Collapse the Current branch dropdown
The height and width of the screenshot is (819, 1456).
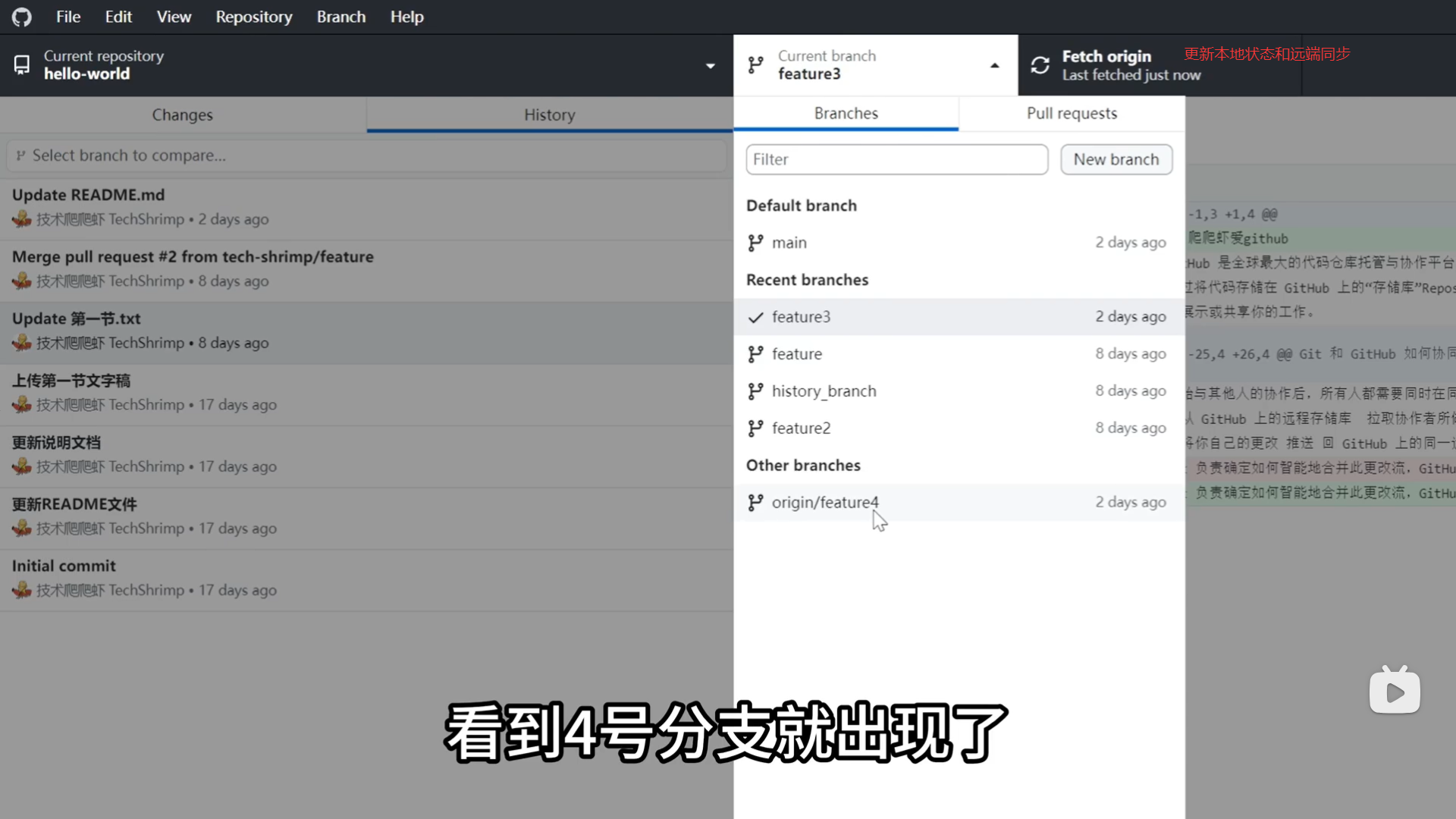click(x=994, y=66)
